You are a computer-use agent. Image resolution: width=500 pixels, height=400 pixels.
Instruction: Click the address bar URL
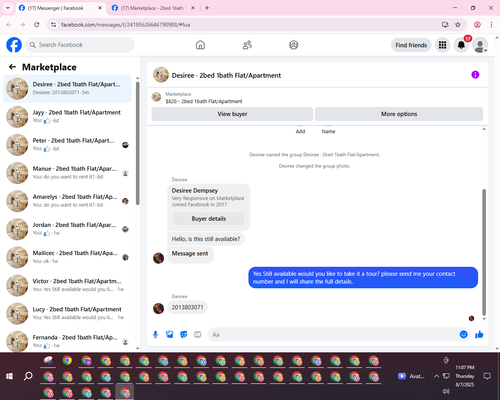[126, 25]
